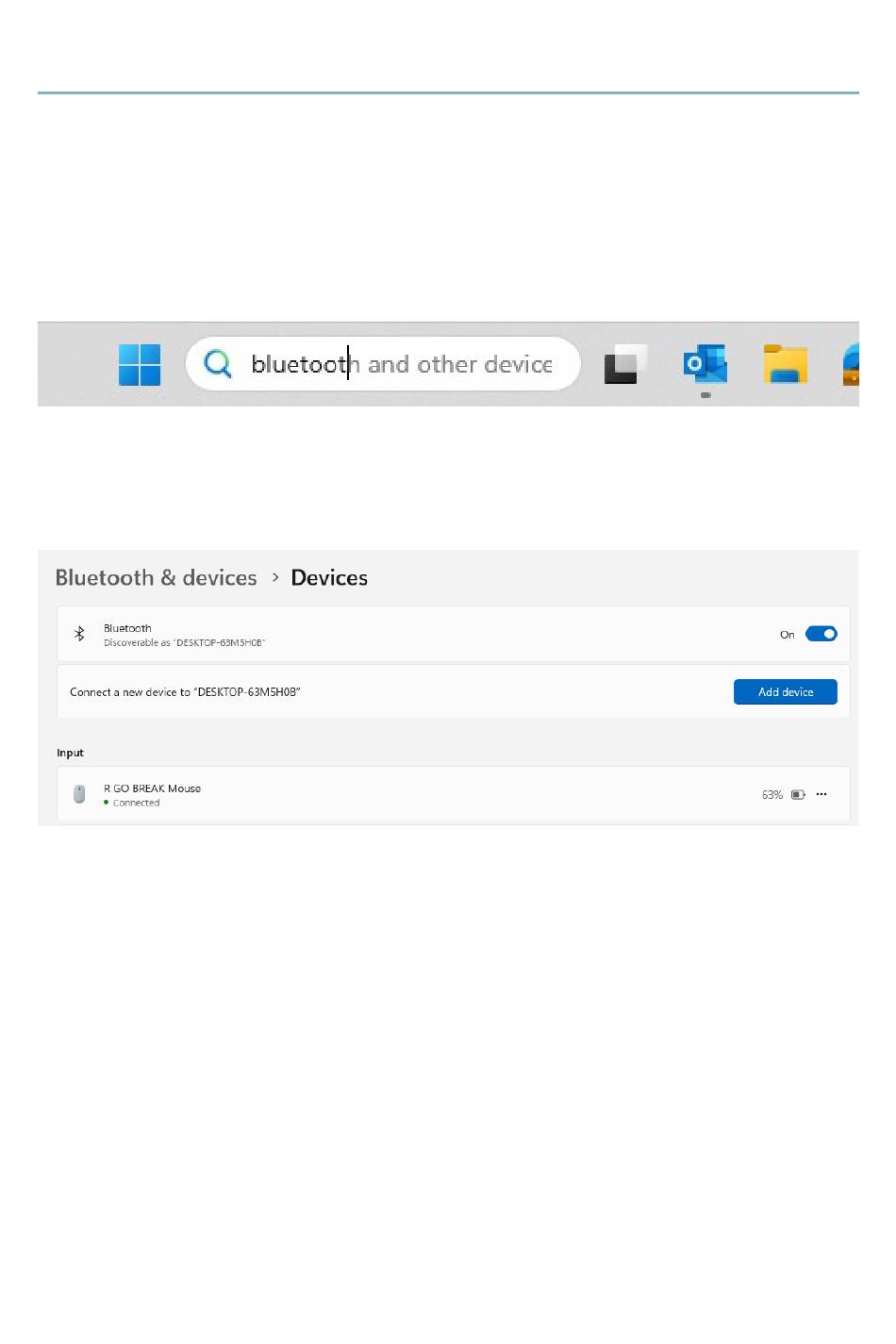Select the Devices breadcrumb heading

tap(329, 577)
